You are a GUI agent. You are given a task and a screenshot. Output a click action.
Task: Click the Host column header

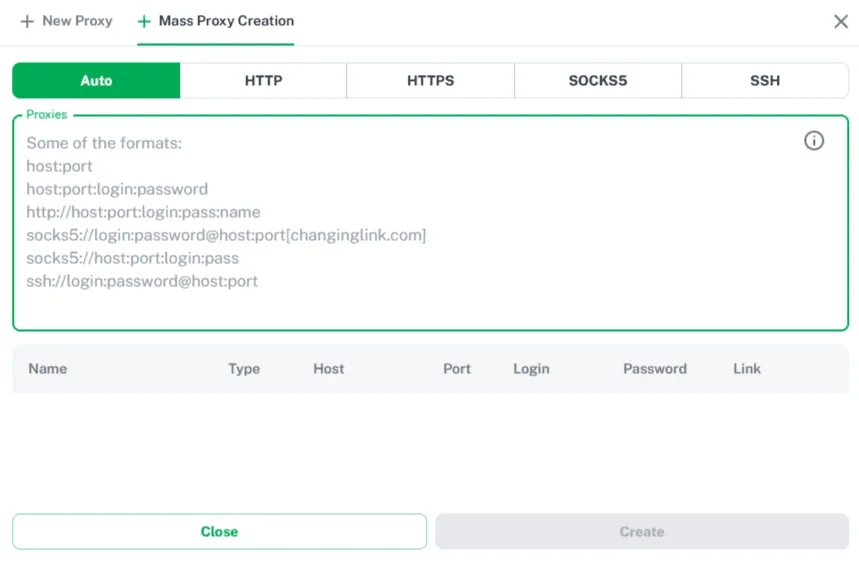[329, 369]
